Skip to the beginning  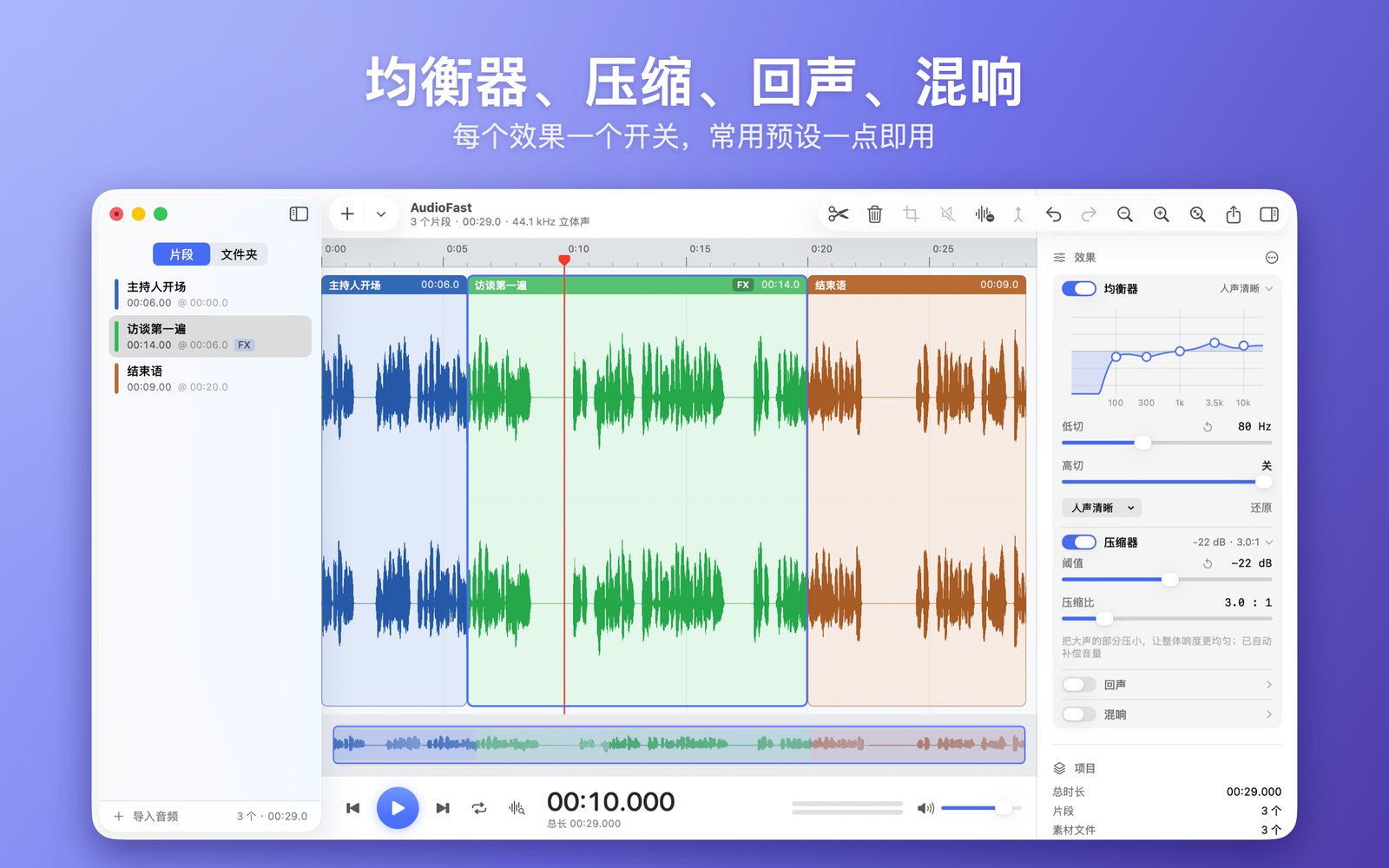coord(352,808)
